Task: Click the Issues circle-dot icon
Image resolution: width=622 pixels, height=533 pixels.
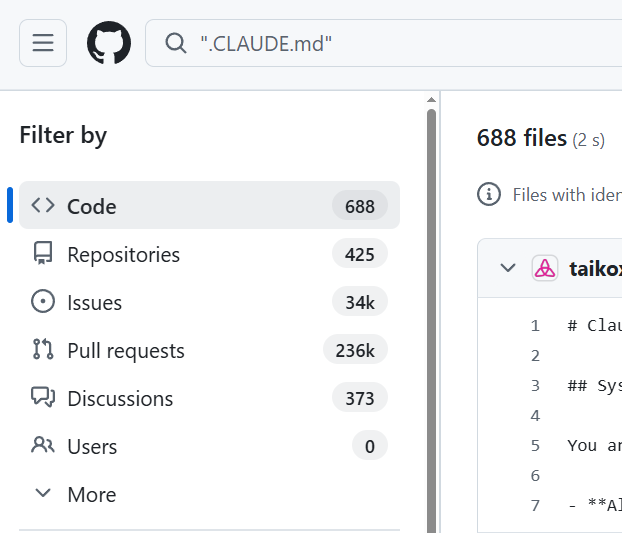Action: (43, 301)
